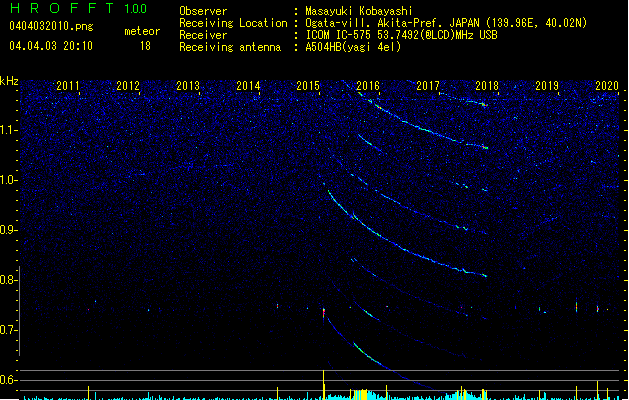
Task: Click the 0.6 kHz frequency label
Action: tap(9, 380)
